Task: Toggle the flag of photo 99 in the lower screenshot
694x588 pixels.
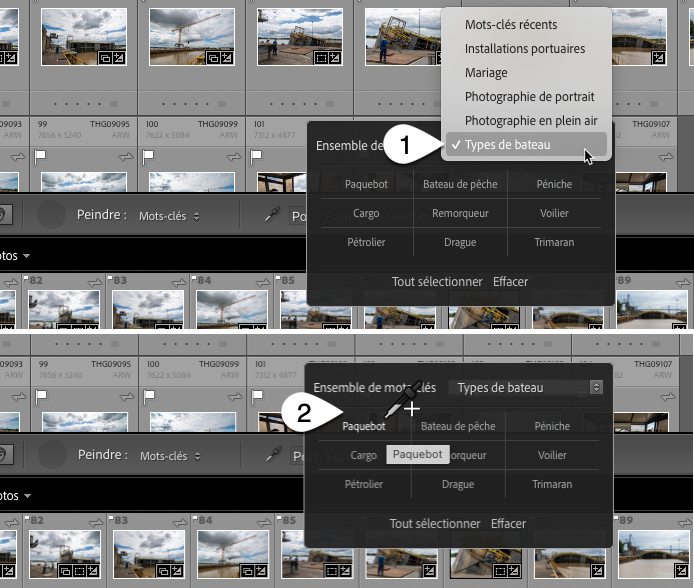Action: tap(41, 396)
